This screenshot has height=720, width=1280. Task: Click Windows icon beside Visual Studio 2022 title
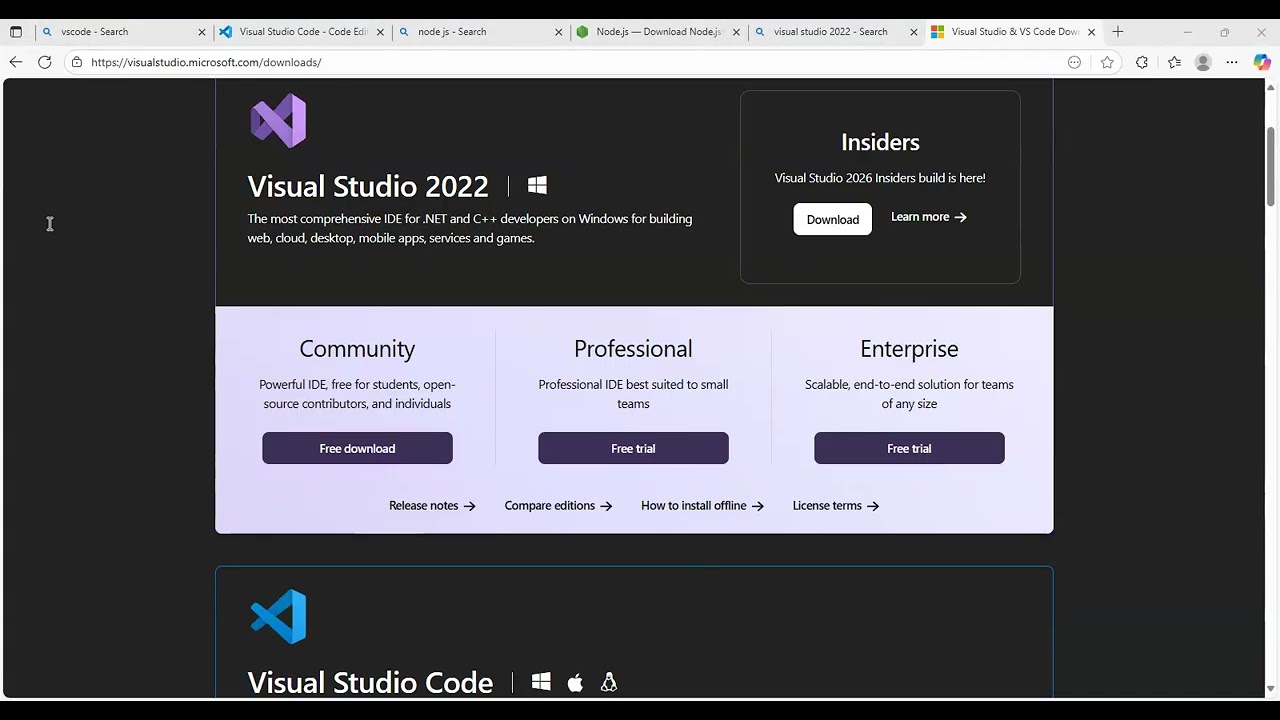pos(537,186)
